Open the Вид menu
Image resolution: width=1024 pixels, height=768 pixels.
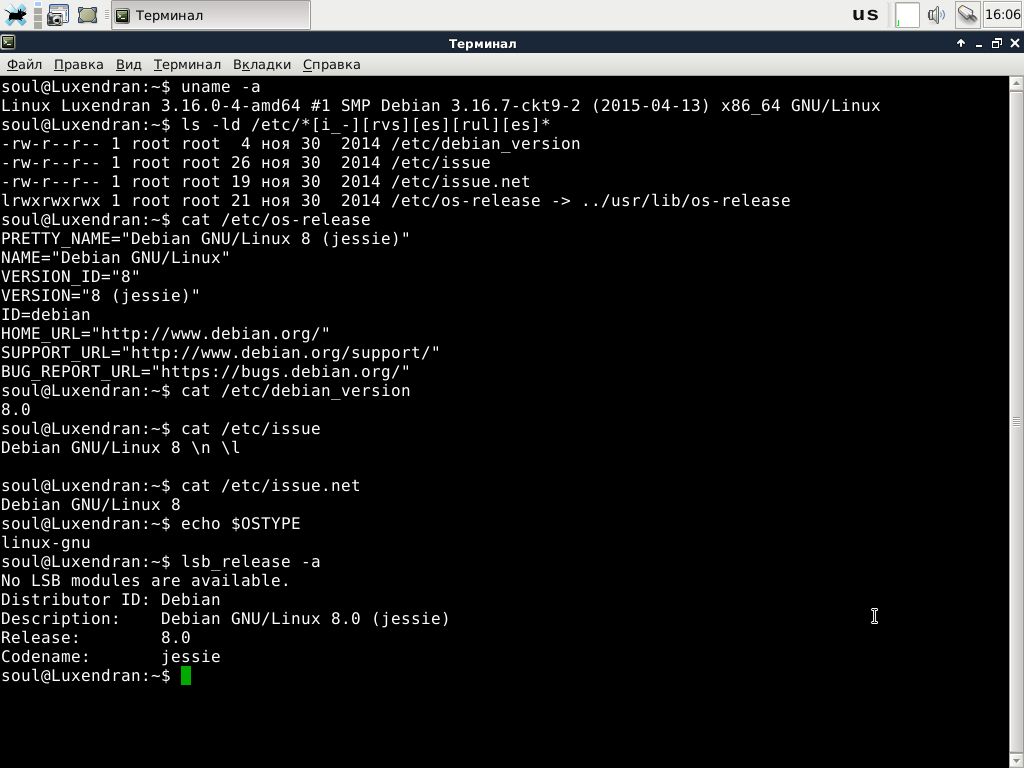coord(128,65)
